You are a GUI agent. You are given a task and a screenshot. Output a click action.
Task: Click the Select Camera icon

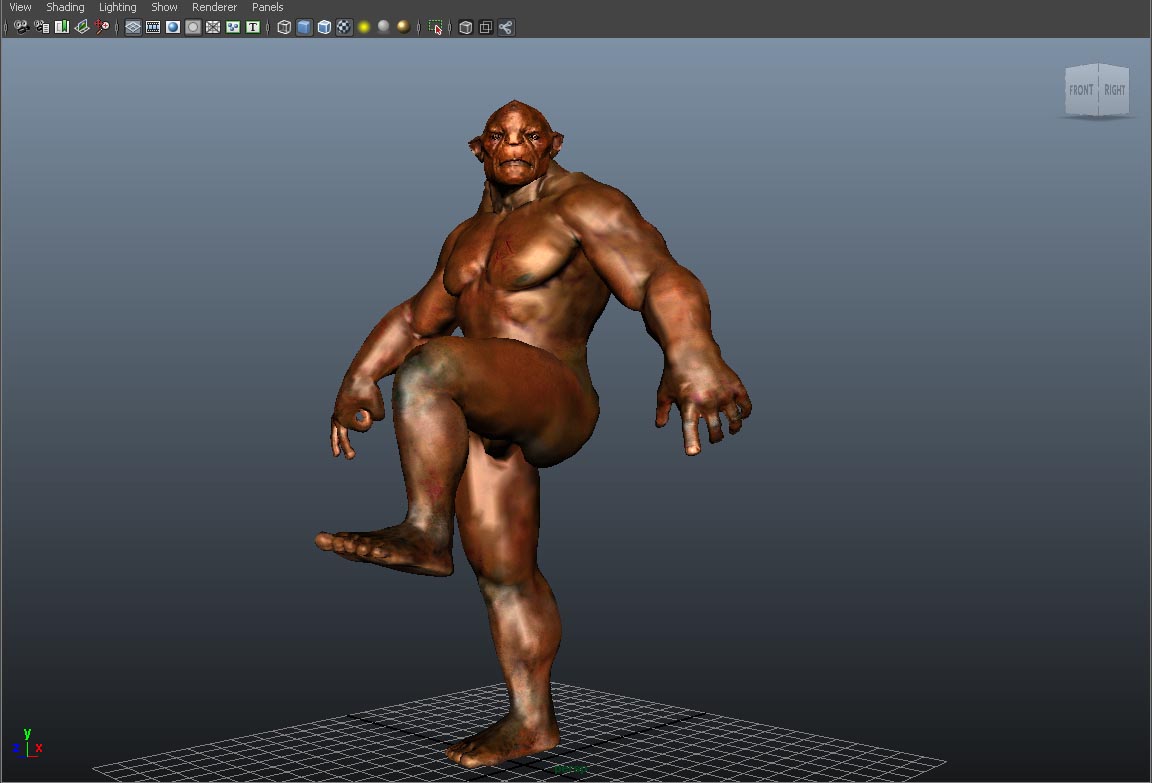(21, 27)
